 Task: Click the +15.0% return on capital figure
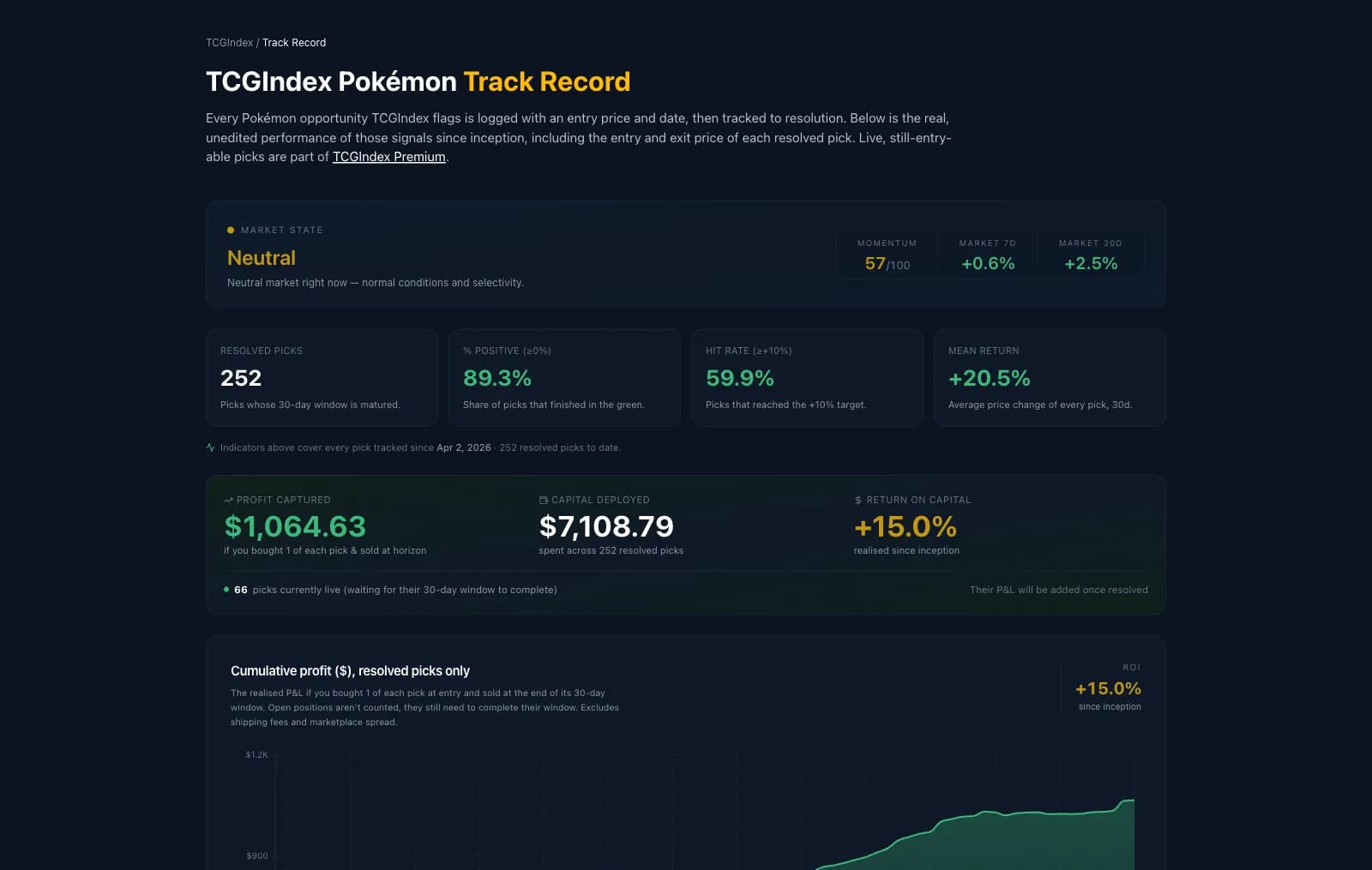(906, 526)
